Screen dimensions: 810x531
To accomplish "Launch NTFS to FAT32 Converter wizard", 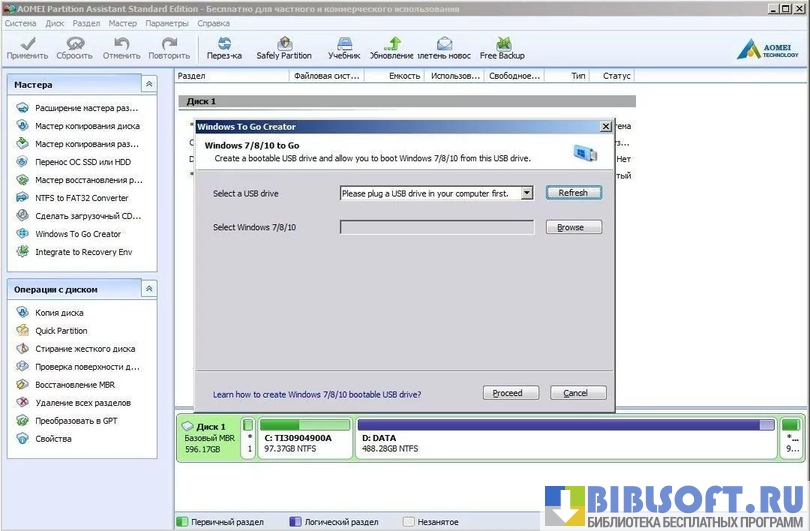I will pyautogui.click(x=81, y=198).
